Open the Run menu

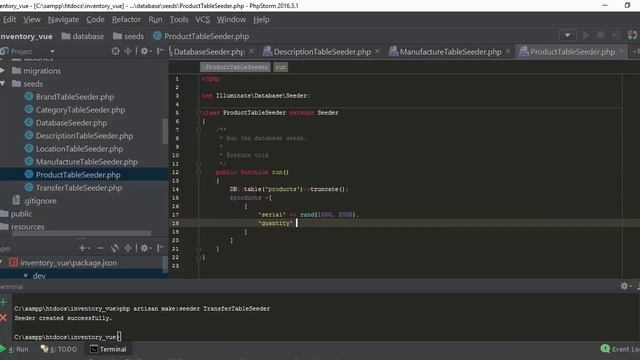[x=155, y=19]
